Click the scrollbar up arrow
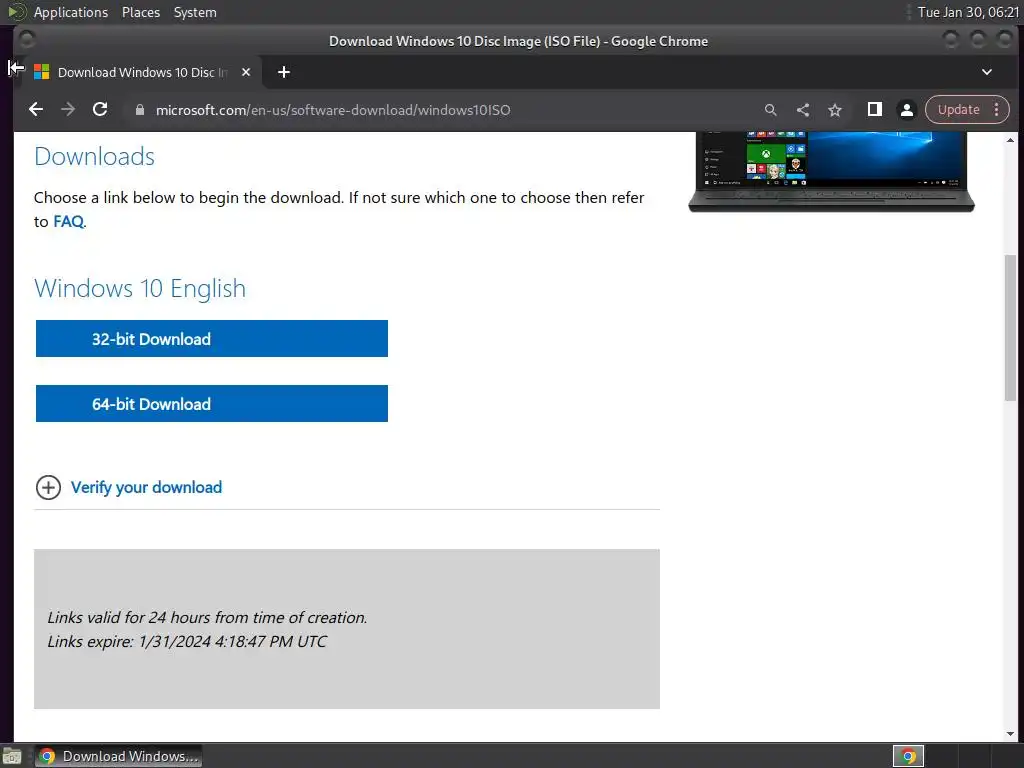 pos(1010,140)
